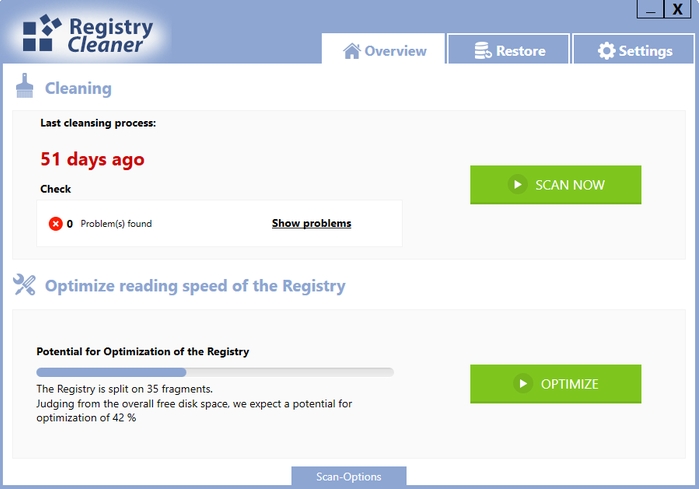Image resolution: width=699 pixels, height=489 pixels.
Task: Minimize the Registry Cleaner window
Action: 650,9
